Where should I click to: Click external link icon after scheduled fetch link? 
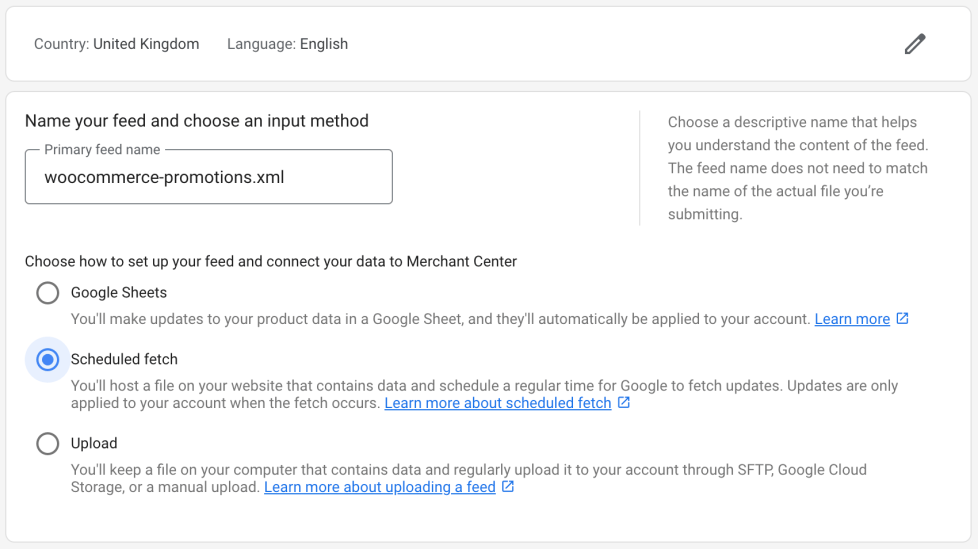point(624,403)
